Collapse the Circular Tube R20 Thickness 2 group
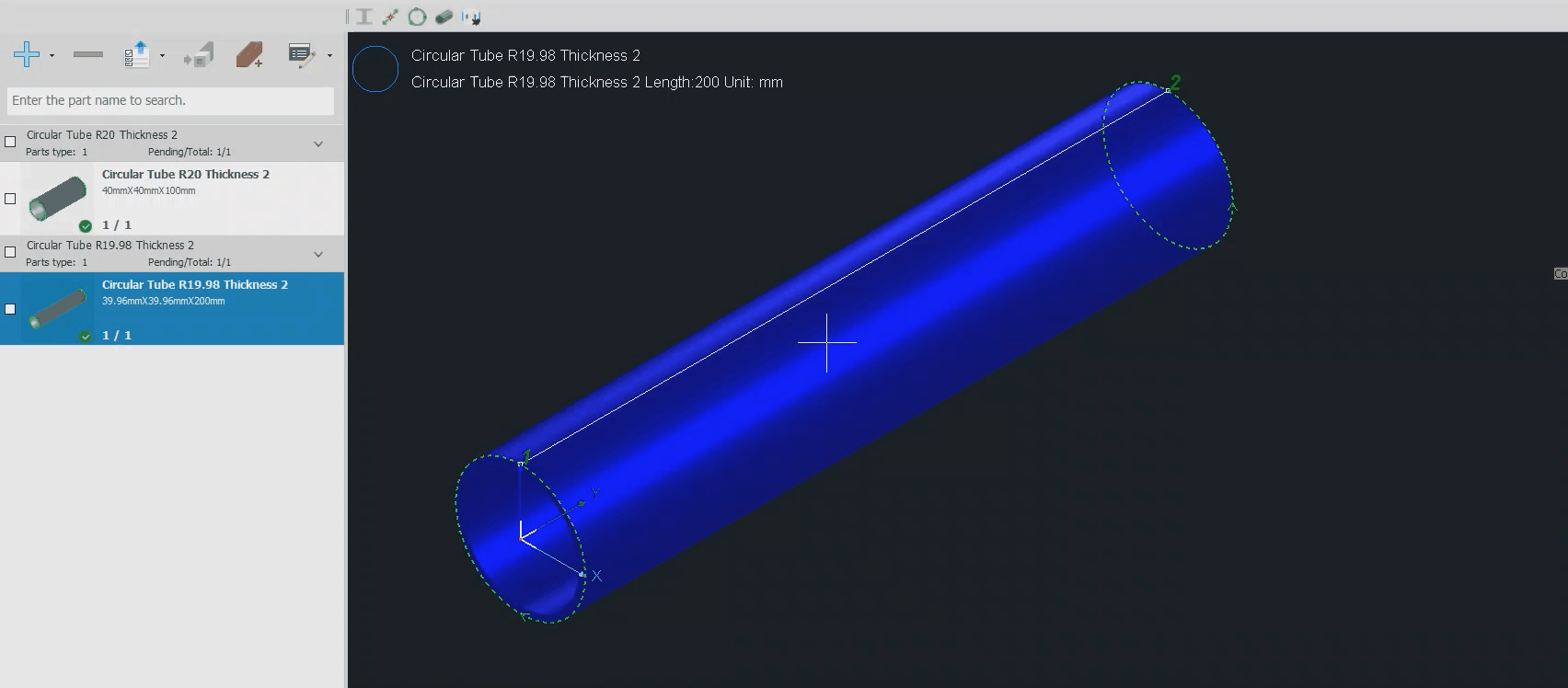Screen dimensions: 1568x688 pyautogui.click(x=318, y=143)
